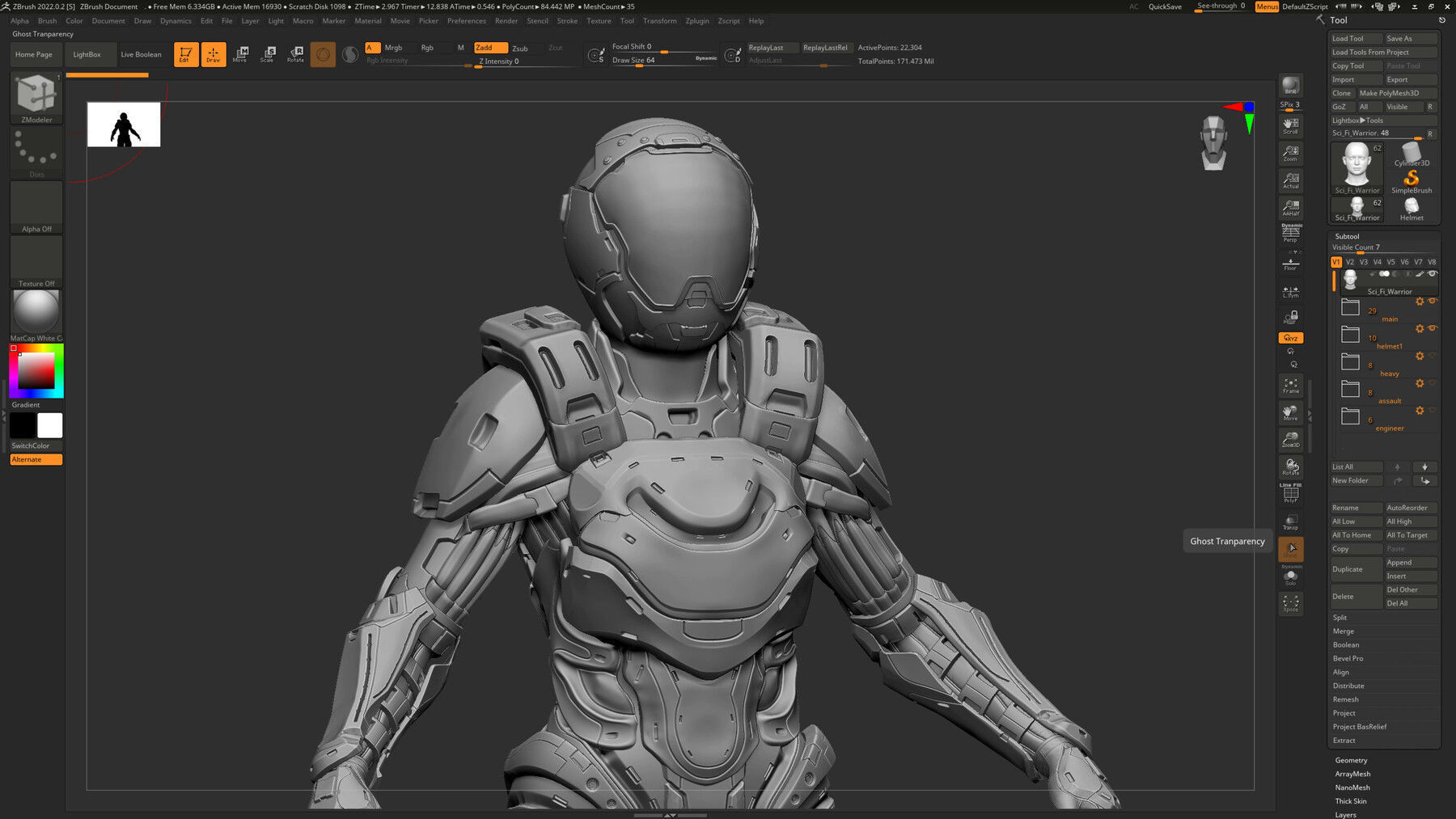Click the Rotate view icon in the right shelf
This screenshot has width=1456, height=819.
[1291, 467]
